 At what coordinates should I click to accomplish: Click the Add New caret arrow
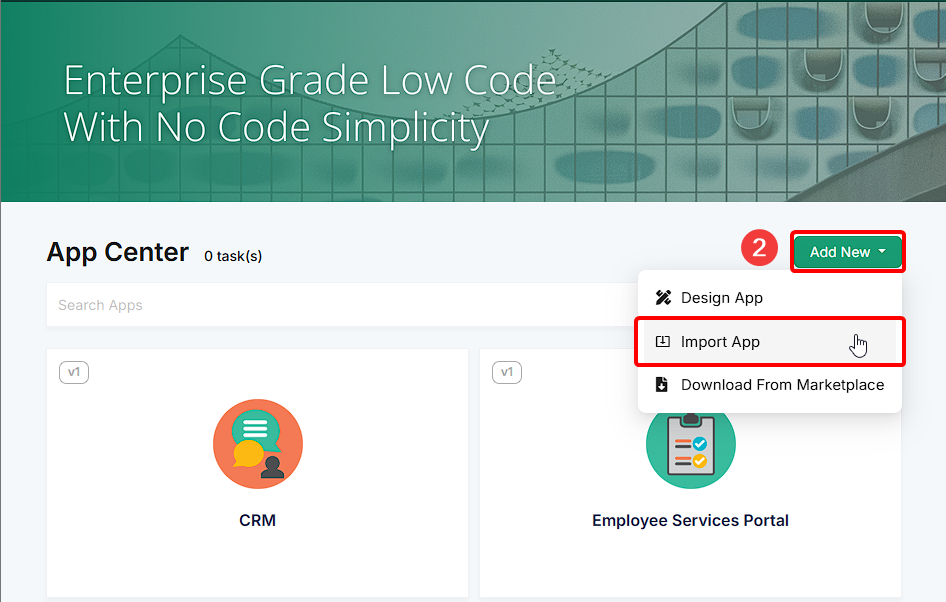[882, 251]
